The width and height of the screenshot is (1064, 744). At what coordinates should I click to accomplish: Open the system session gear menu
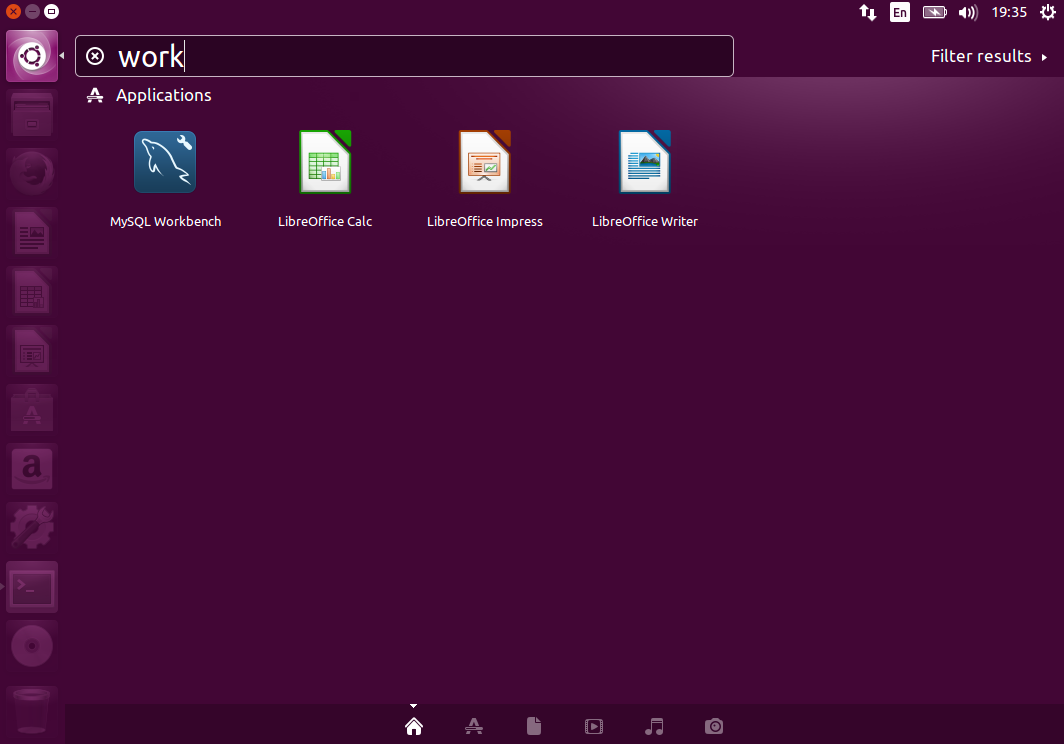pos(1048,12)
